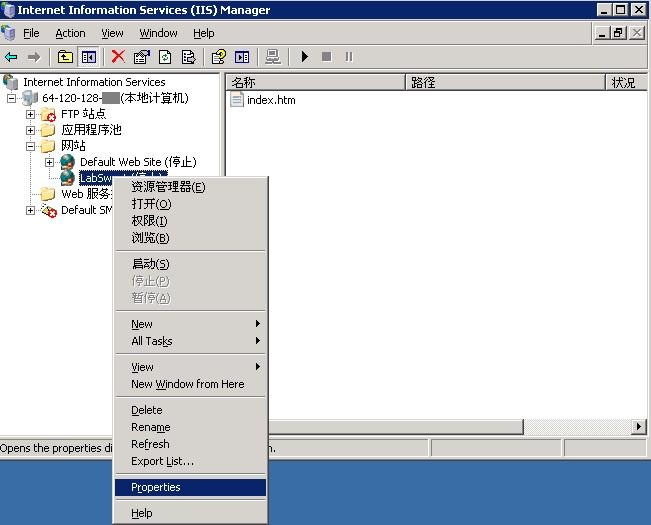651x525 pixels.
Task: Choose Properties in the context menu
Action: click(191, 487)
